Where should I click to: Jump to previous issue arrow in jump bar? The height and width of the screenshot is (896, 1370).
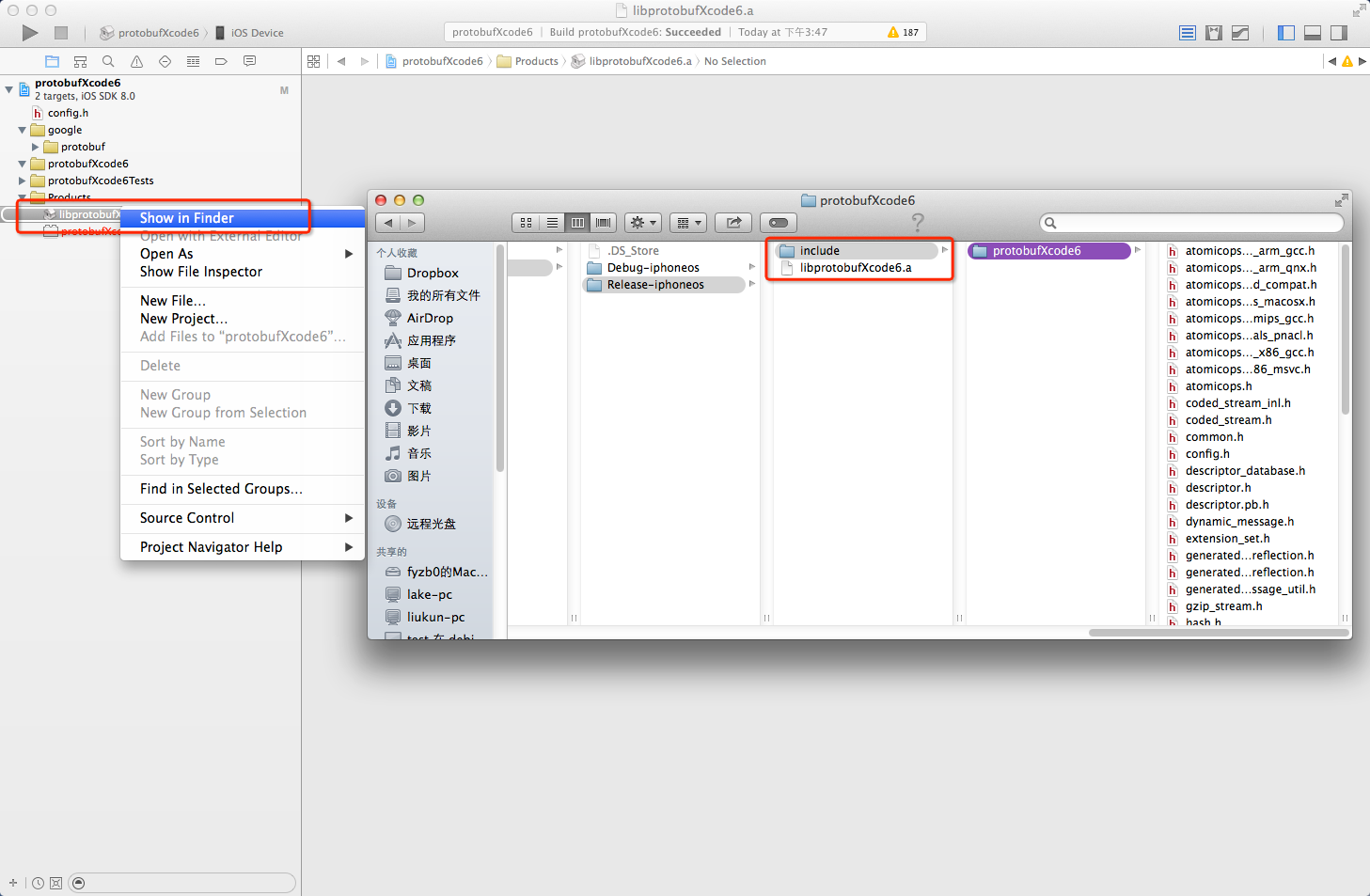tap(1331, 61)
